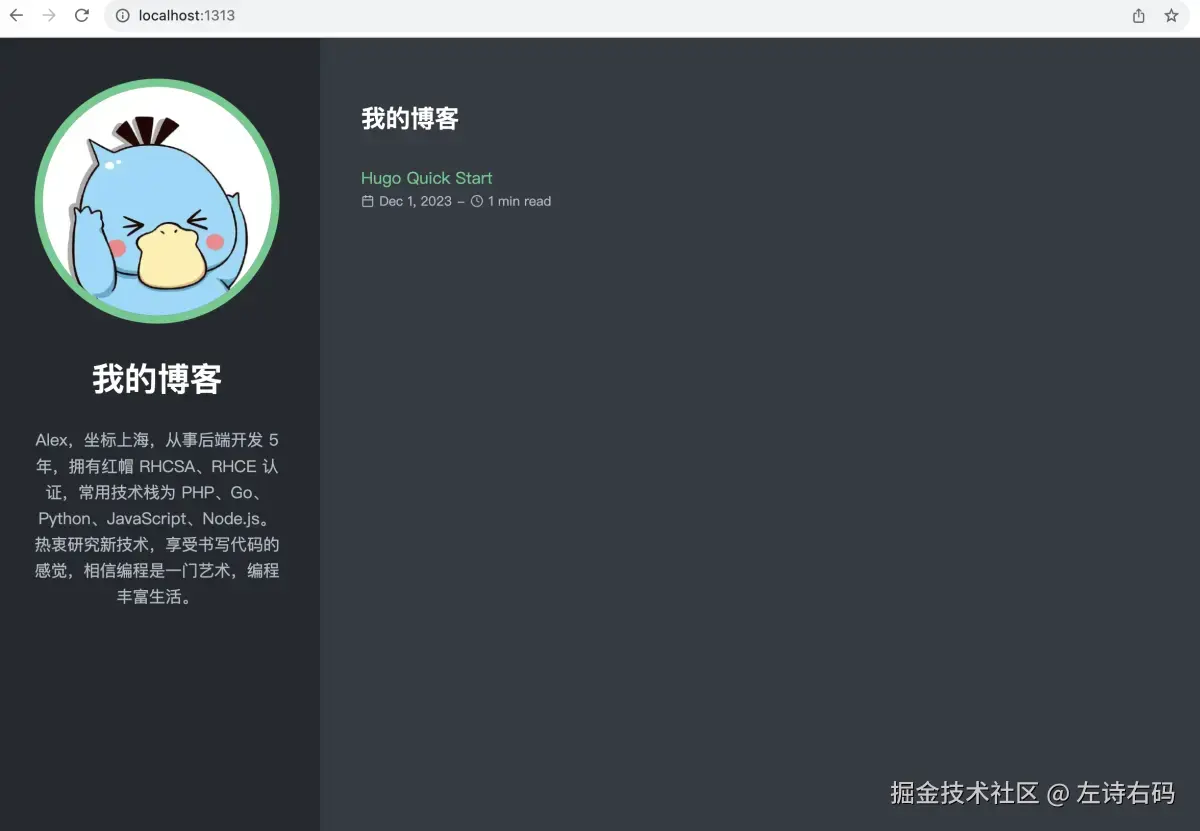The image size is (1200, 831).
Task: Click the sidebar 我的博客 site title
Action: (x=155, y=379)
